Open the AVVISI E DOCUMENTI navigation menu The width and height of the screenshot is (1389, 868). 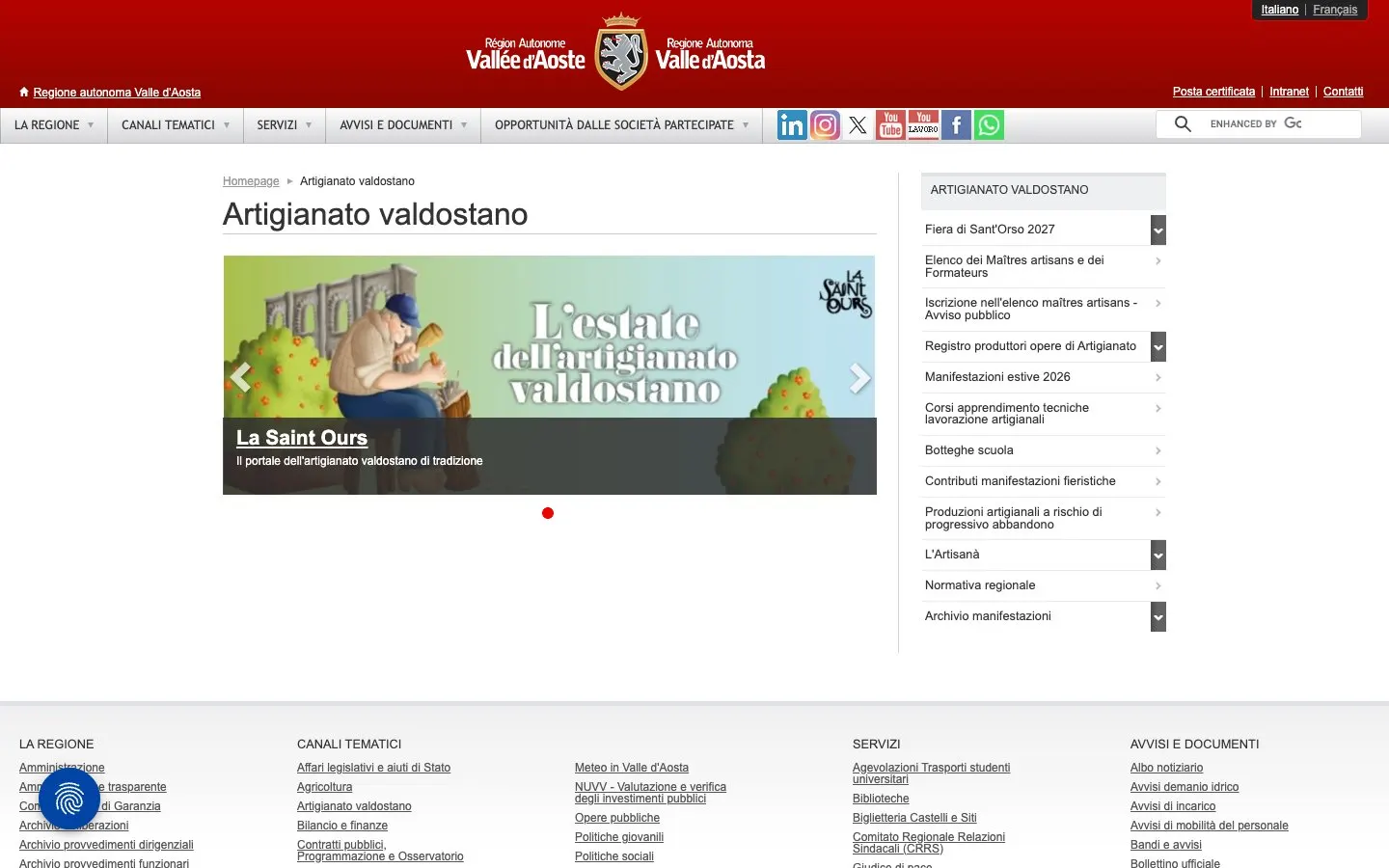(403, 125)
